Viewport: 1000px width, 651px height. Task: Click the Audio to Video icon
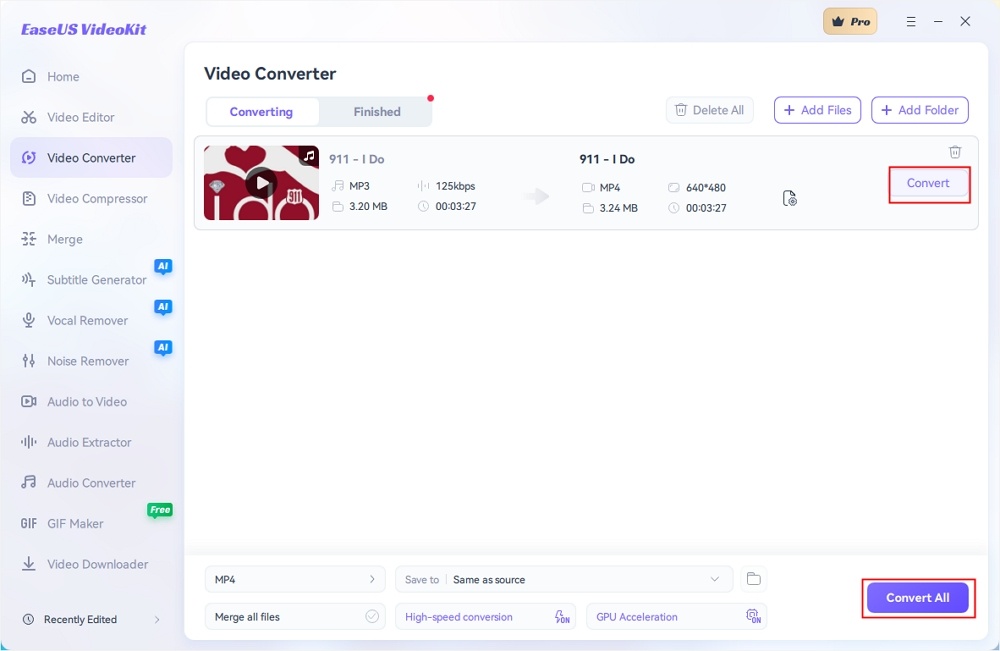29,402
